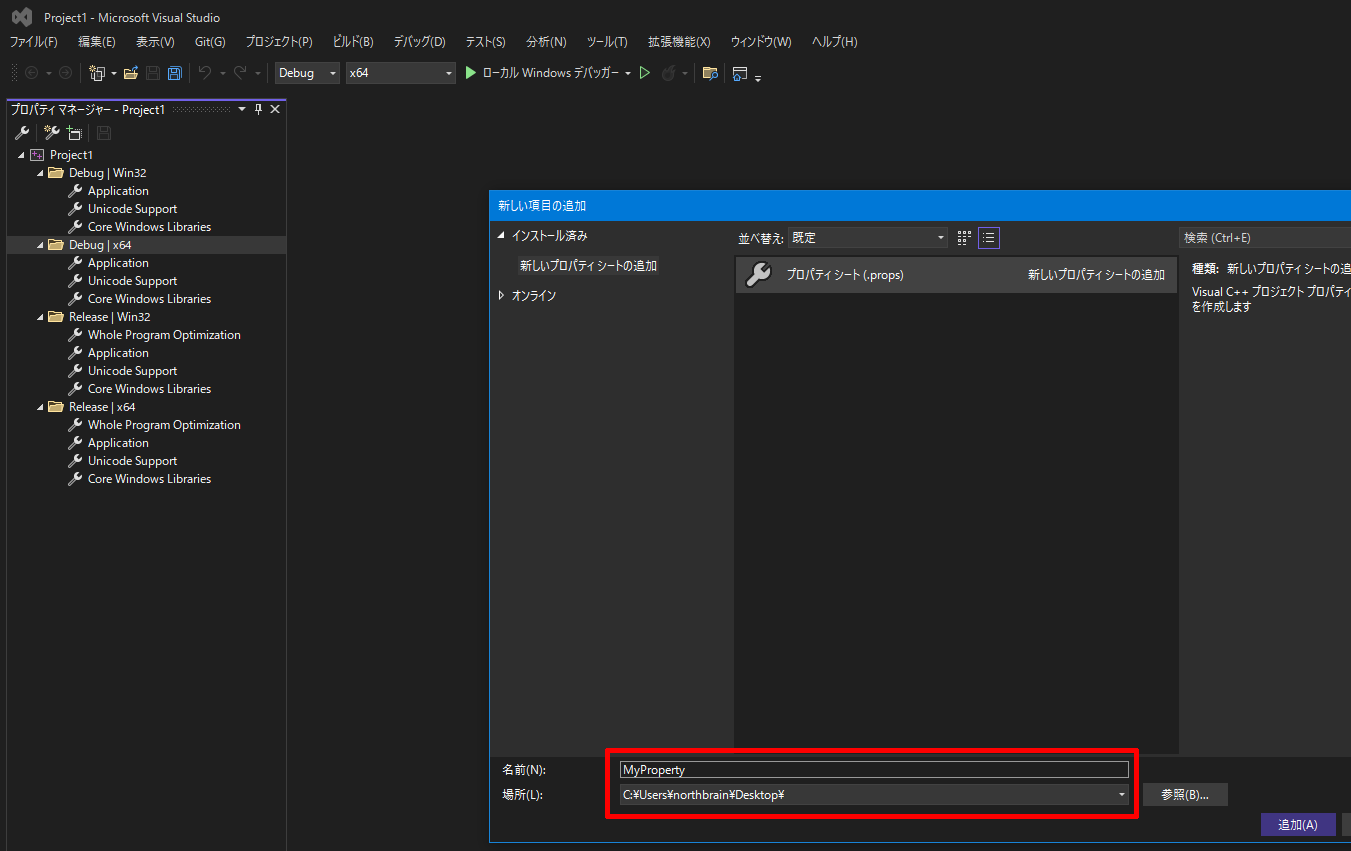1351x851 pixels.
Task: Open the ビルド(B) menu
Action: click(353, 42)
